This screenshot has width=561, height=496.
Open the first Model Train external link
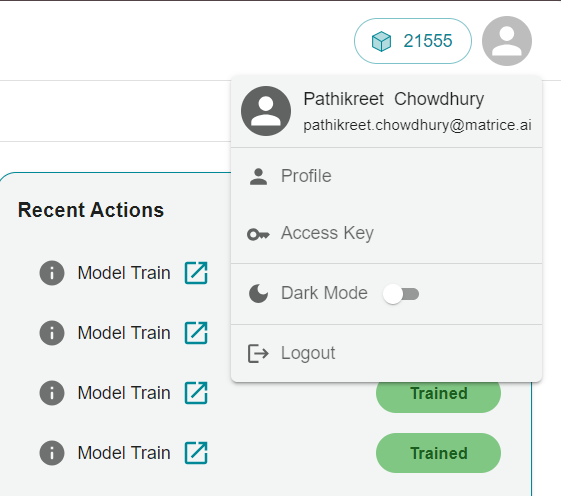point(196,273)
